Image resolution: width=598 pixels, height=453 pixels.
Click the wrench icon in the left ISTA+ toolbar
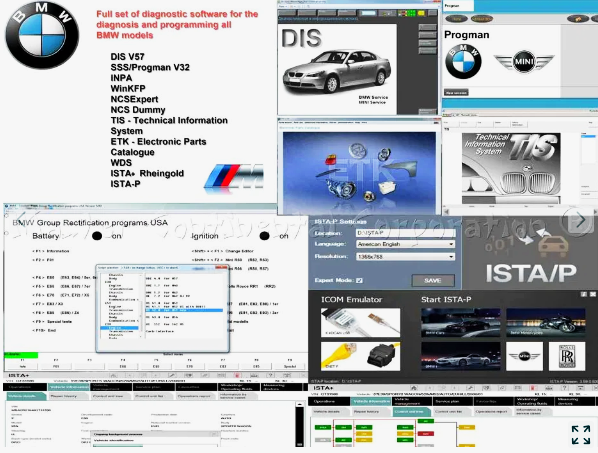172,376
